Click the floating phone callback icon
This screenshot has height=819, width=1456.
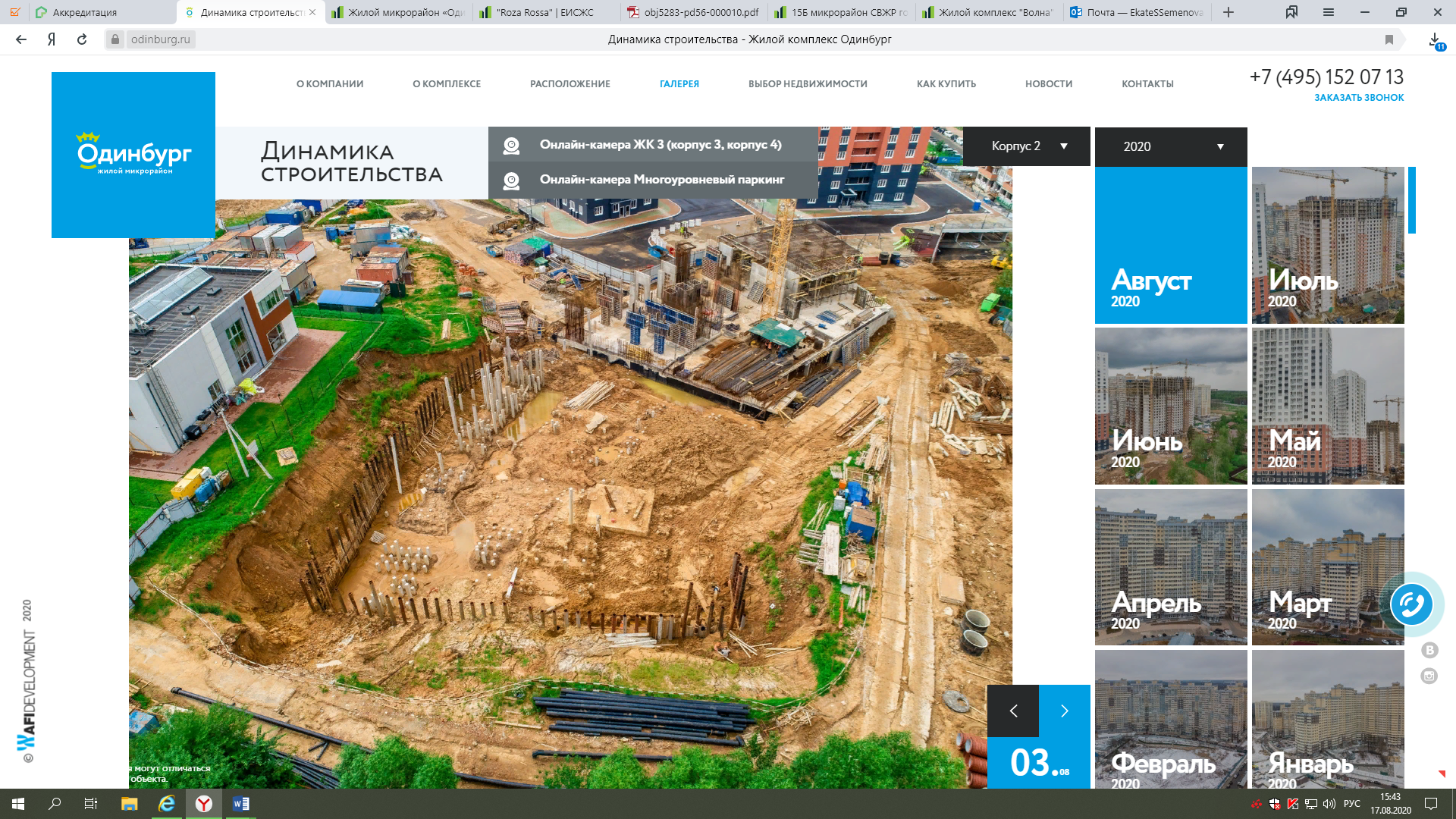pyautogui.click(x=1411, y=604)
